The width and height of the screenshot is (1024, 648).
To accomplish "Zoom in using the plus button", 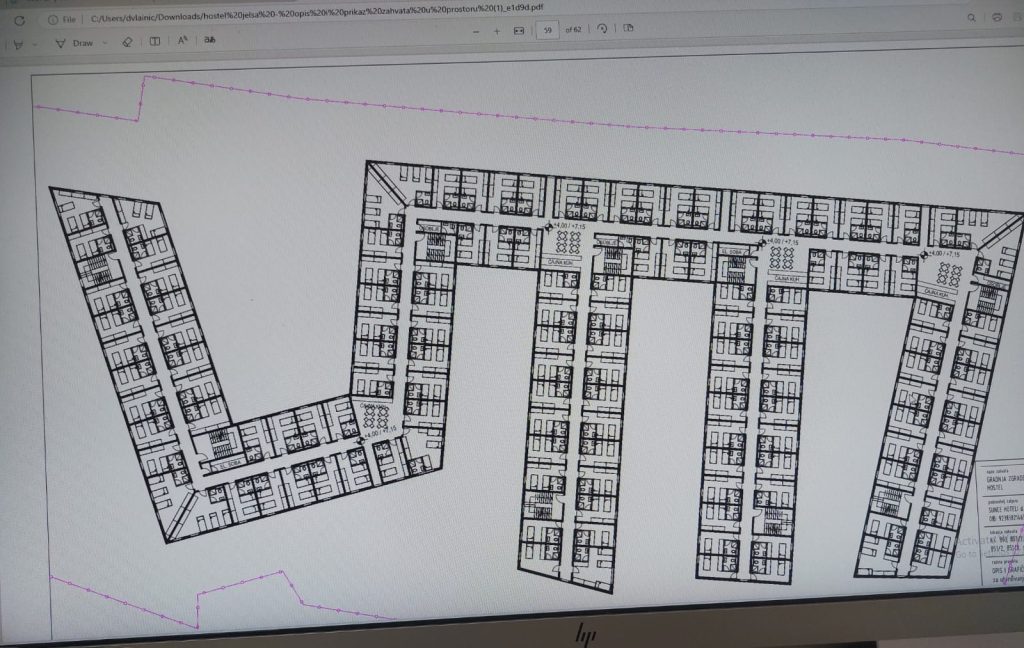I will (x=497, y=31).
